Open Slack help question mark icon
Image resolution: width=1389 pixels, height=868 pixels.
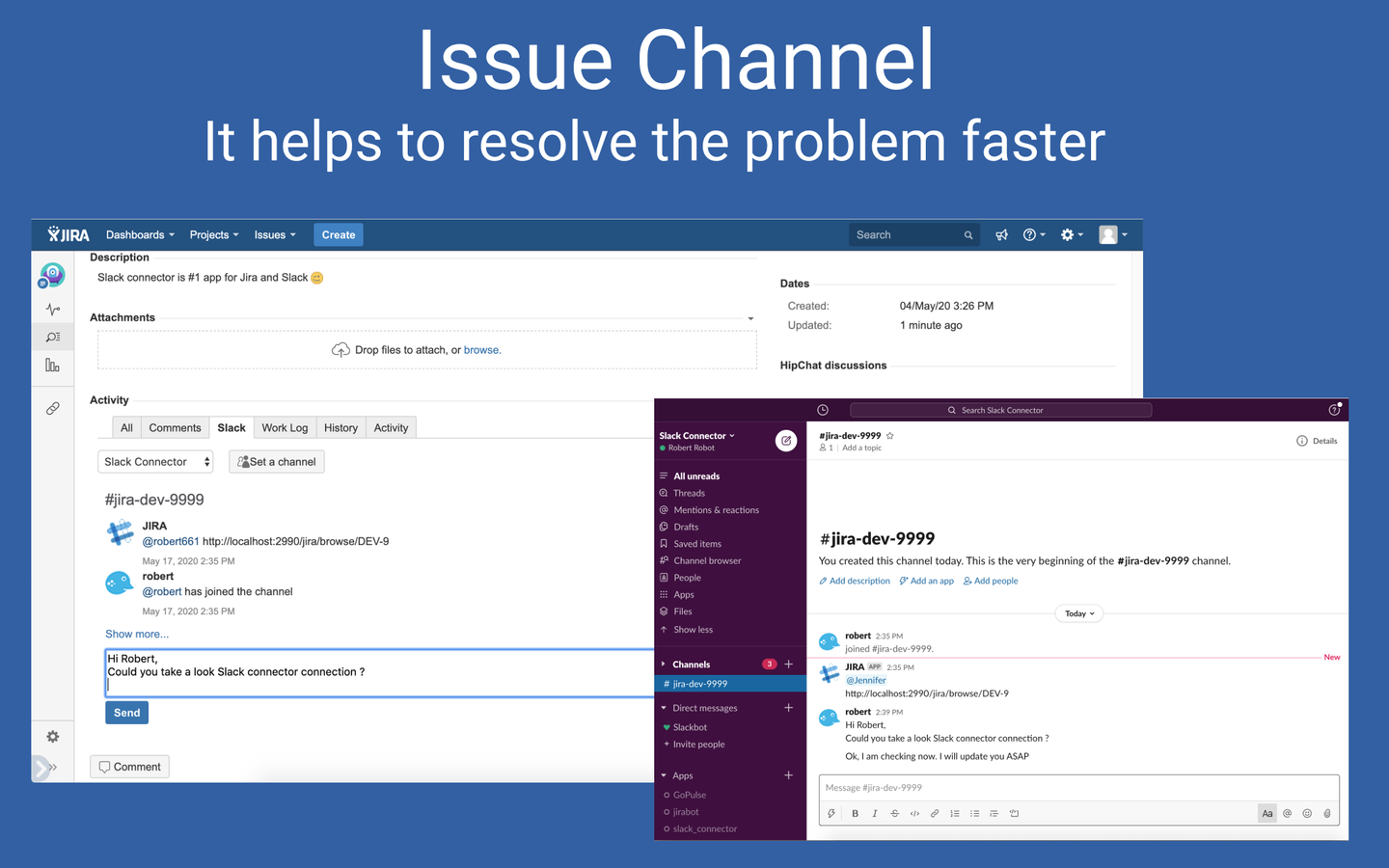[x=1334, y=410]
